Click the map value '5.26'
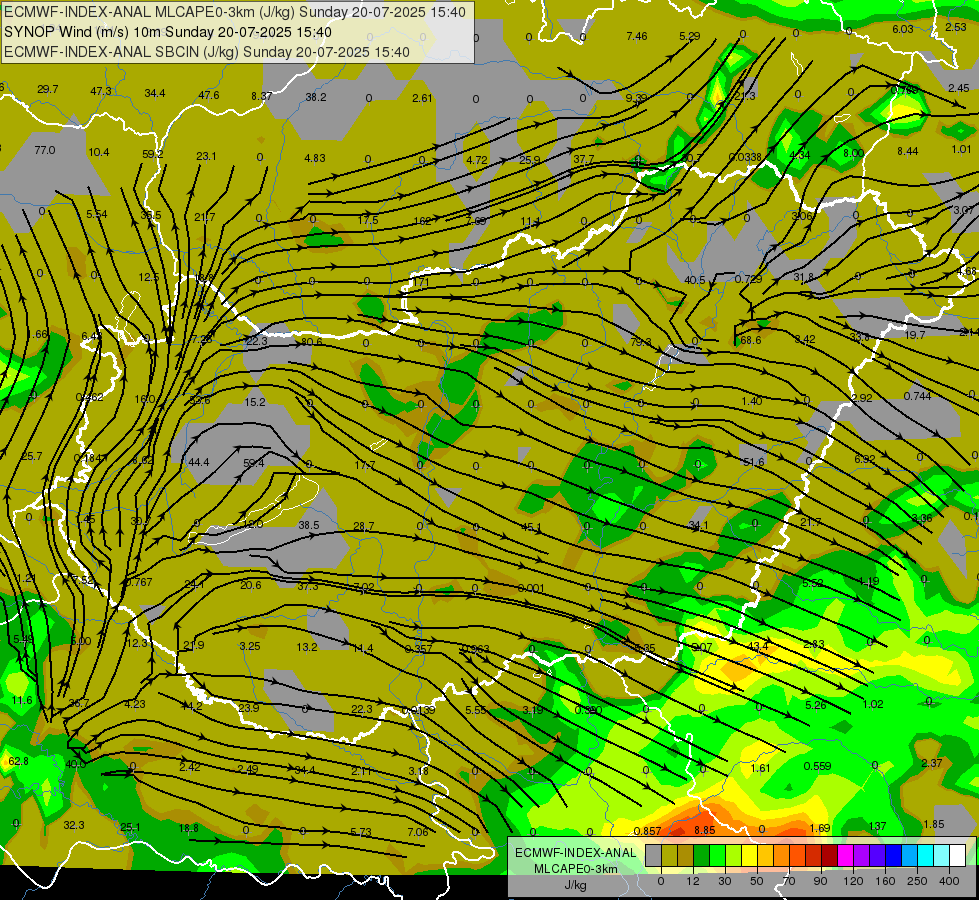 (816, 705)
